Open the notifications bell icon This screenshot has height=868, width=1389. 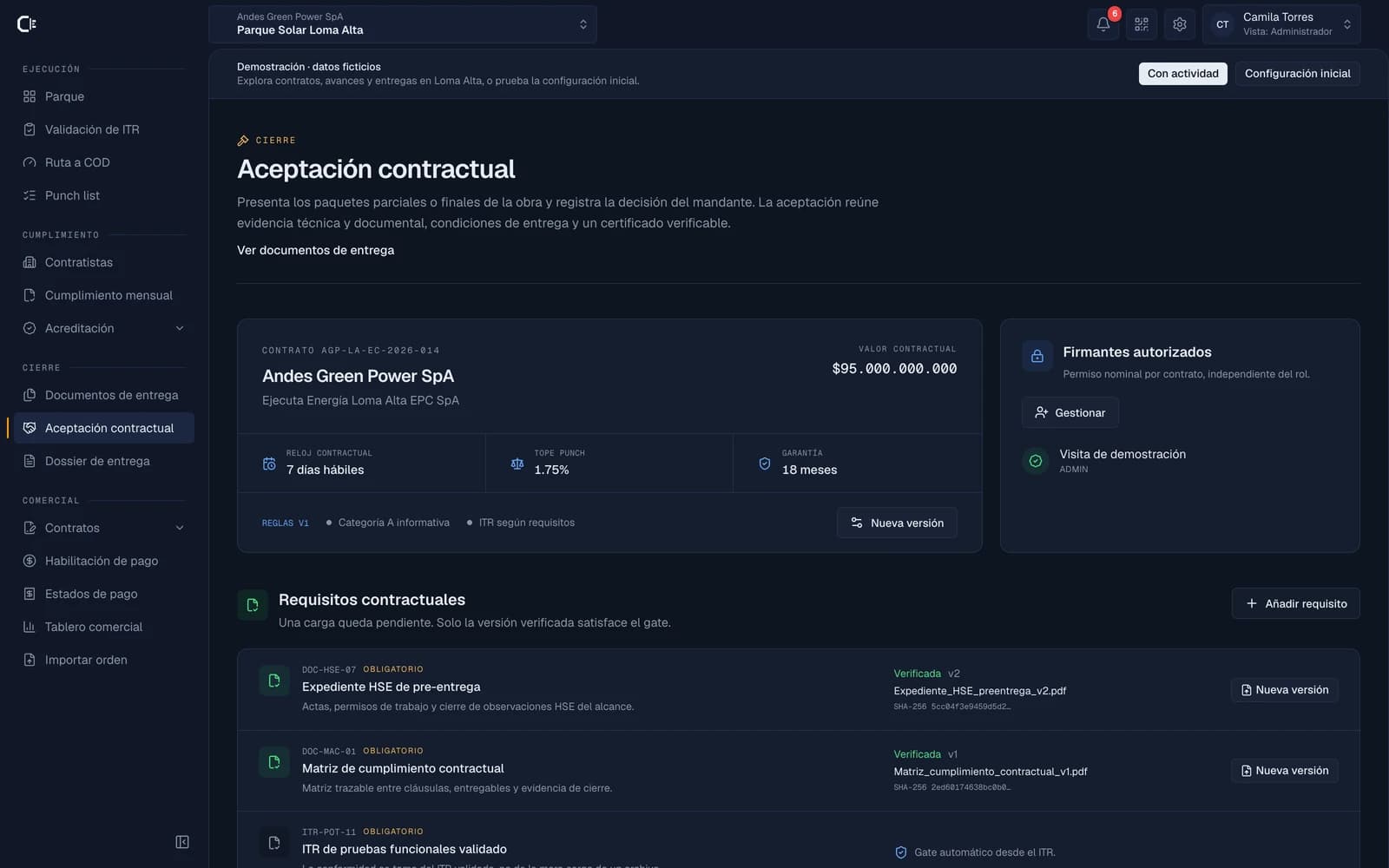[1103, 24]
